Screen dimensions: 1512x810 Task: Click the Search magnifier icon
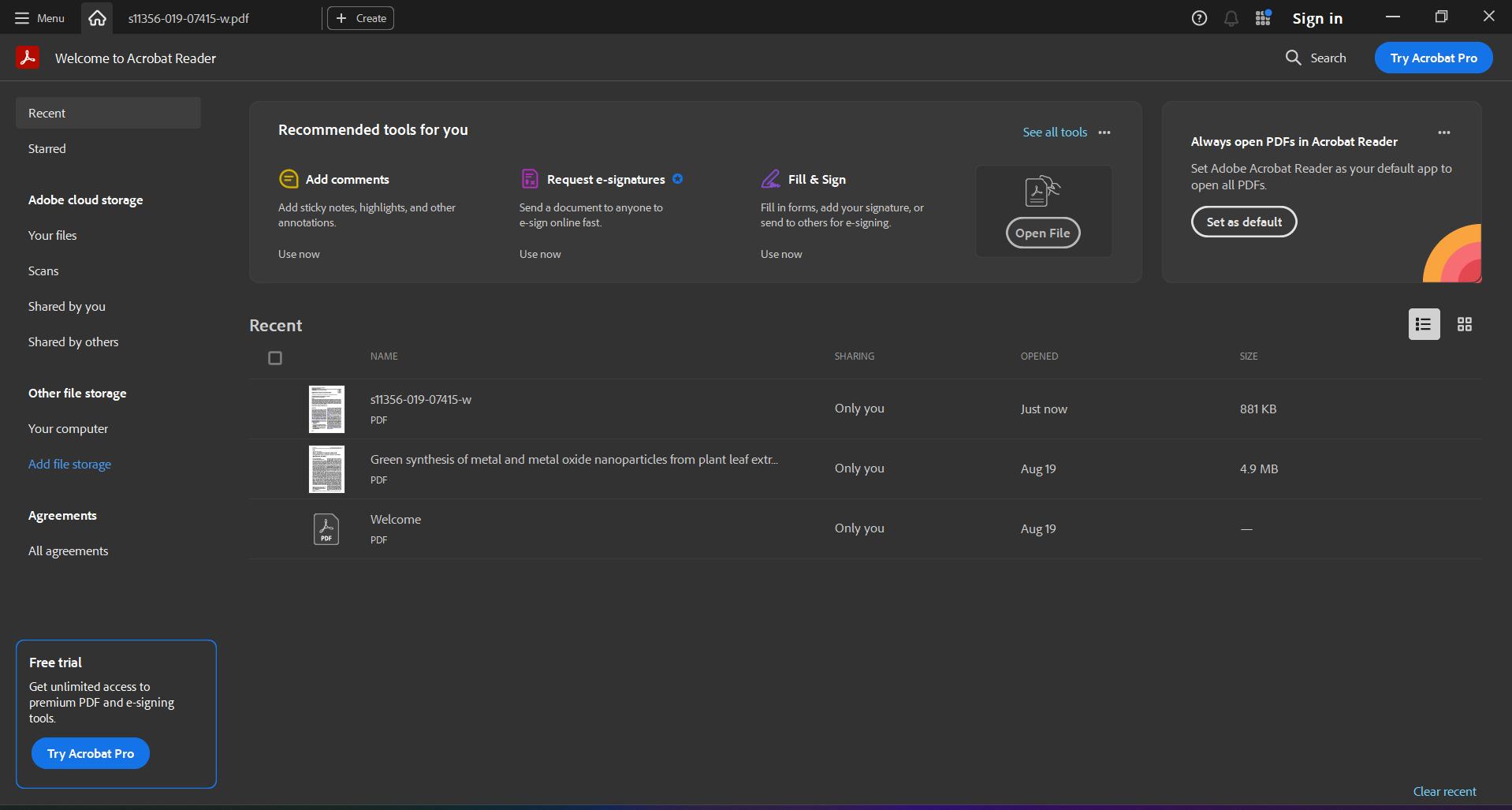(x=1293, y=58)
